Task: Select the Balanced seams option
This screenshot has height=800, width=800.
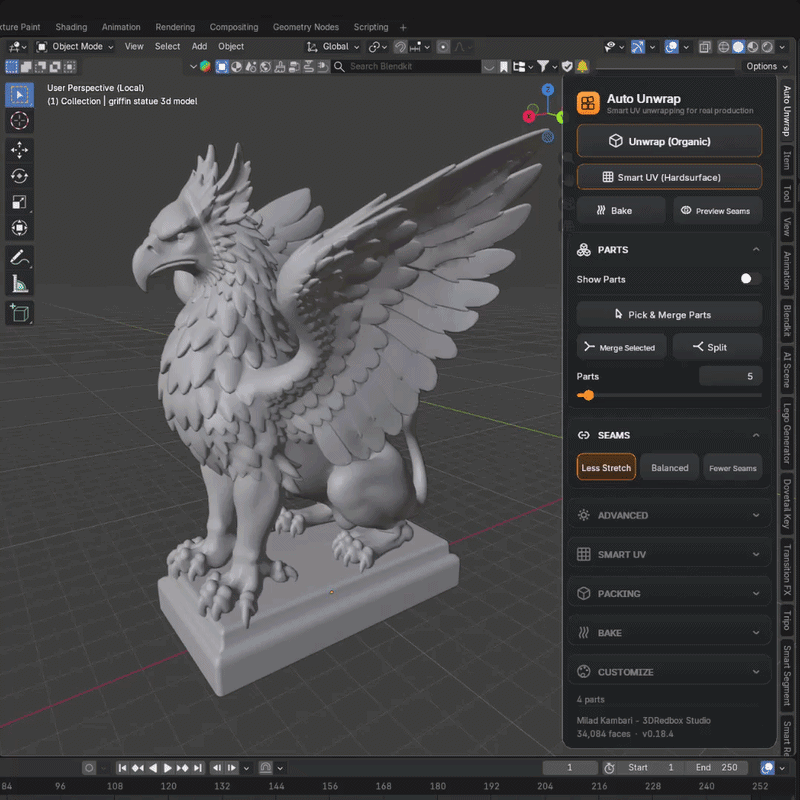Action: pos(669,468)
